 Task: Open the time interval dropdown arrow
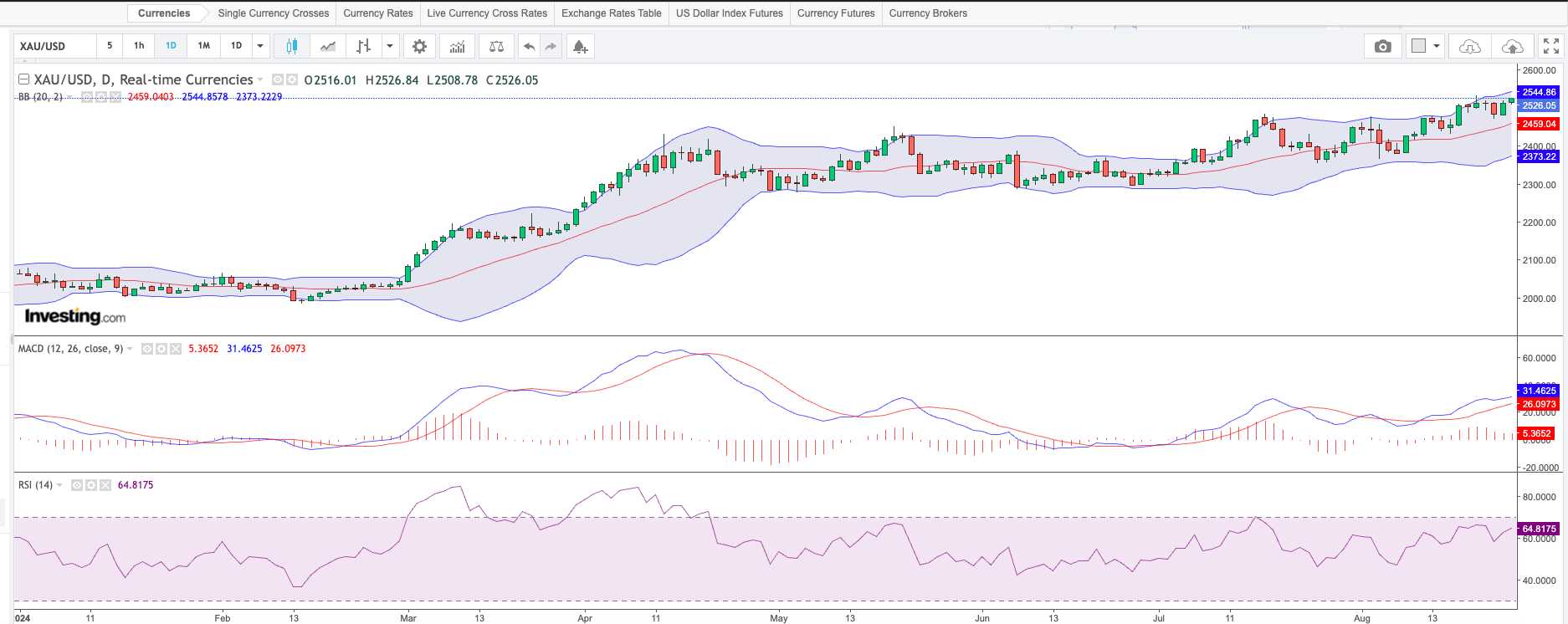coord(260,46)
